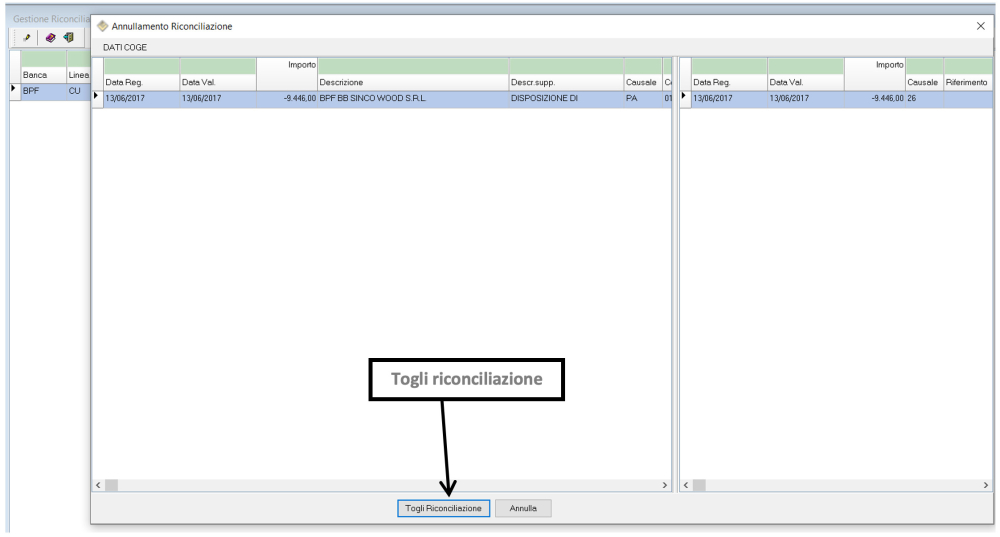Click the purple book icon in toolbar
The height and width of the screenshot is (537, 1000).
coord(50,38)
